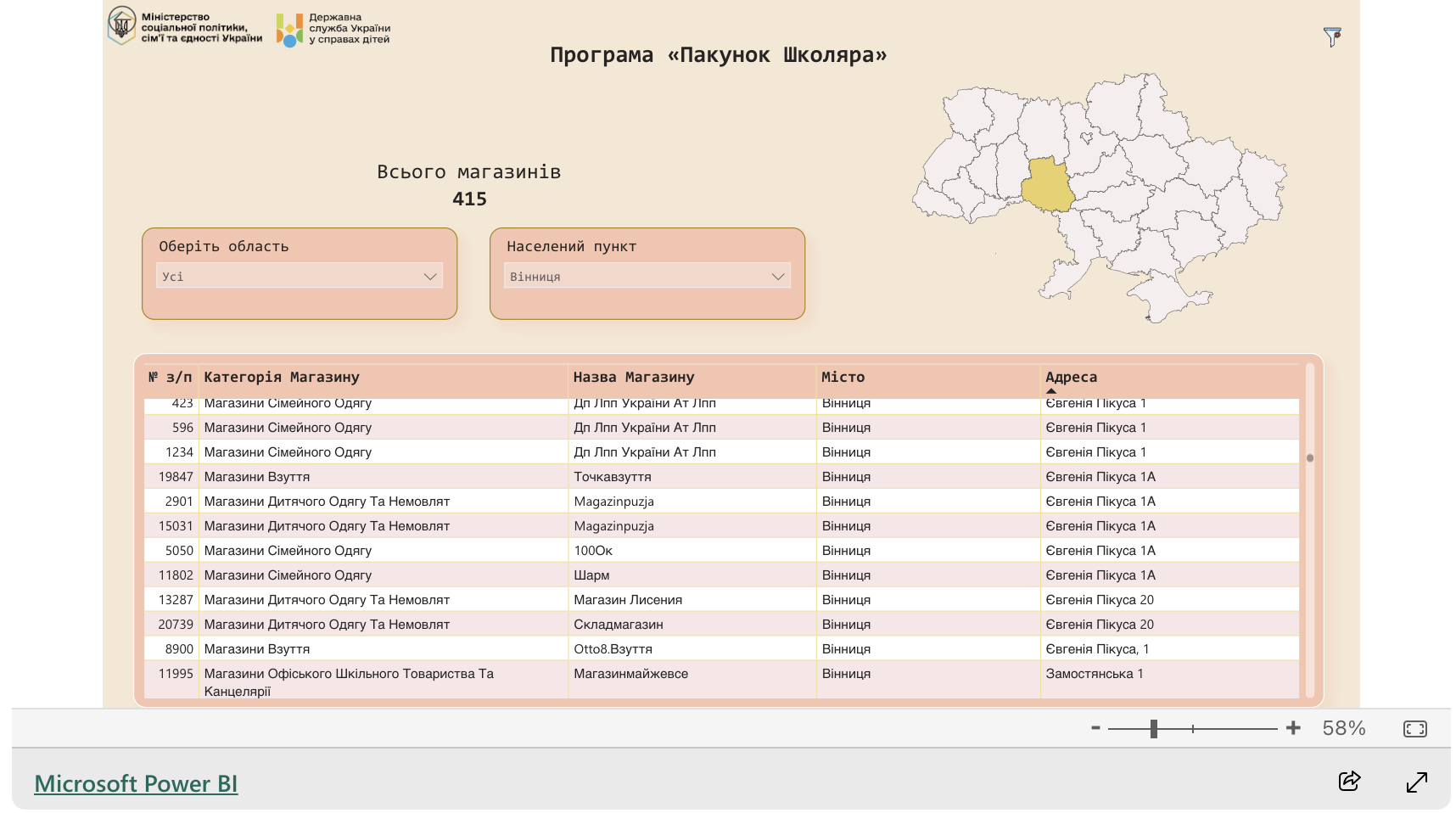
Task: Click the share report icon
Action: click(1349, 781)
